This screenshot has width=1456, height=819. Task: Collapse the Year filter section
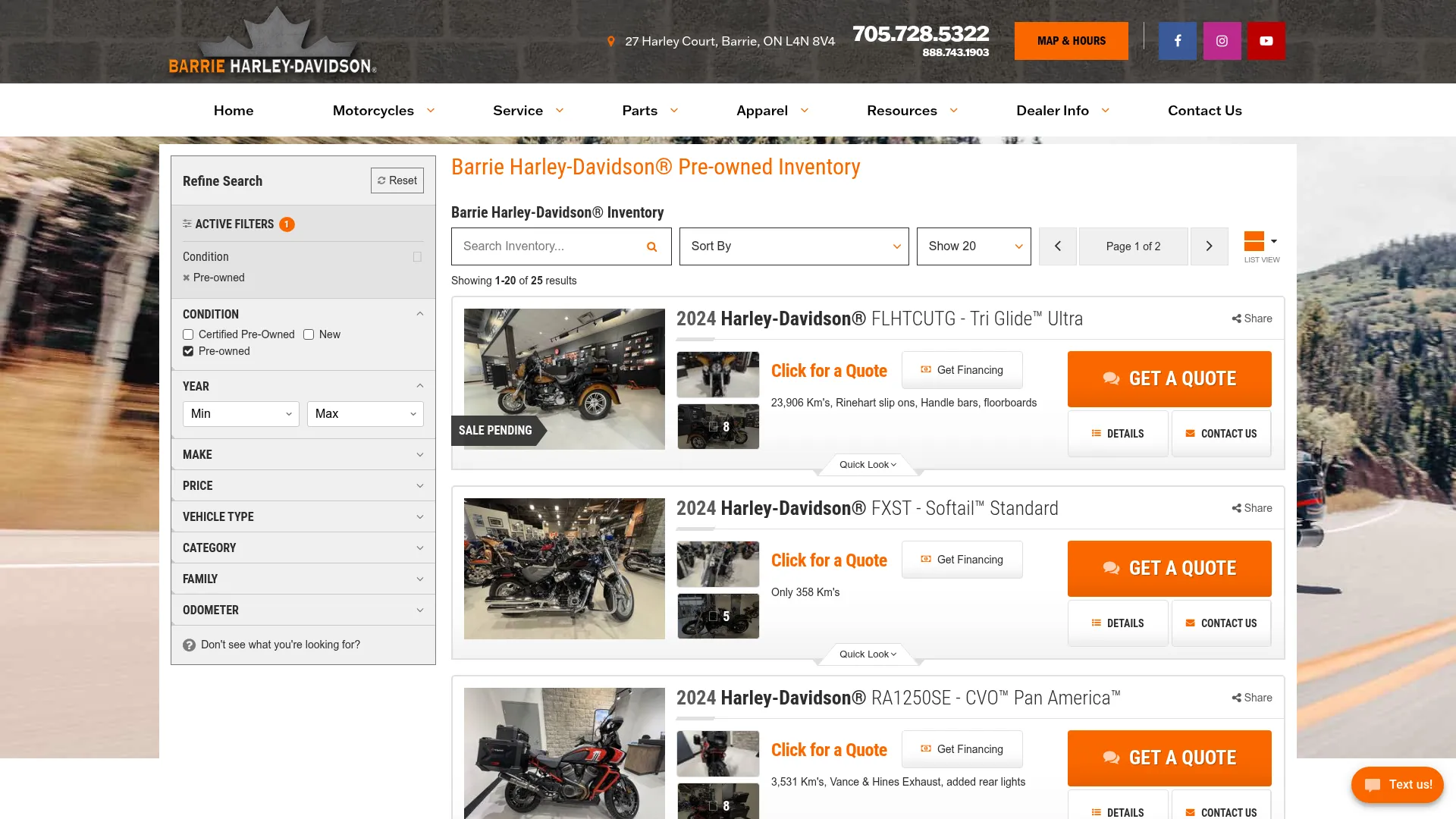(x=303, y=386)
